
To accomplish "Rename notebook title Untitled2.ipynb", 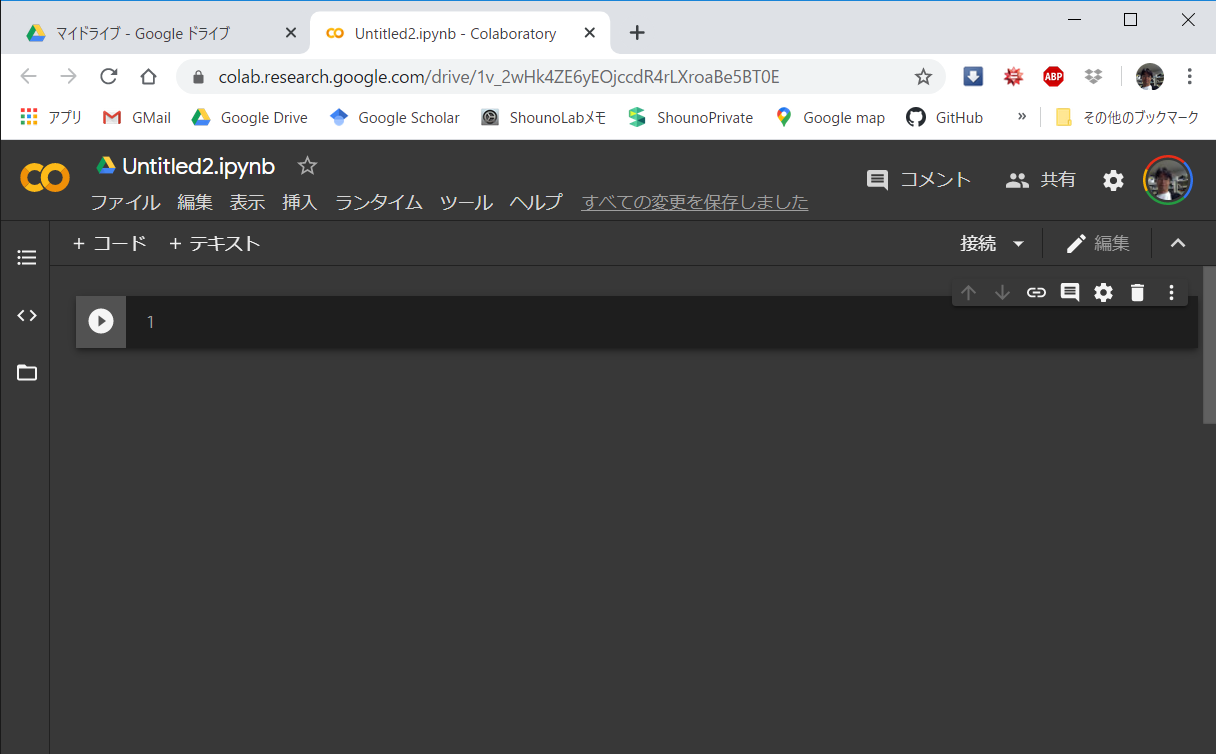I will (198, 166).
